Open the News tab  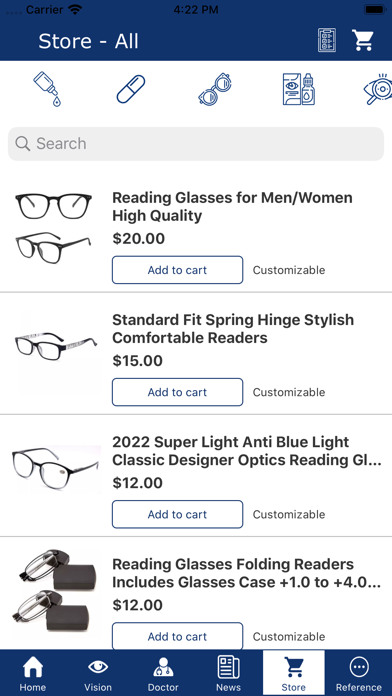(229, 673)
